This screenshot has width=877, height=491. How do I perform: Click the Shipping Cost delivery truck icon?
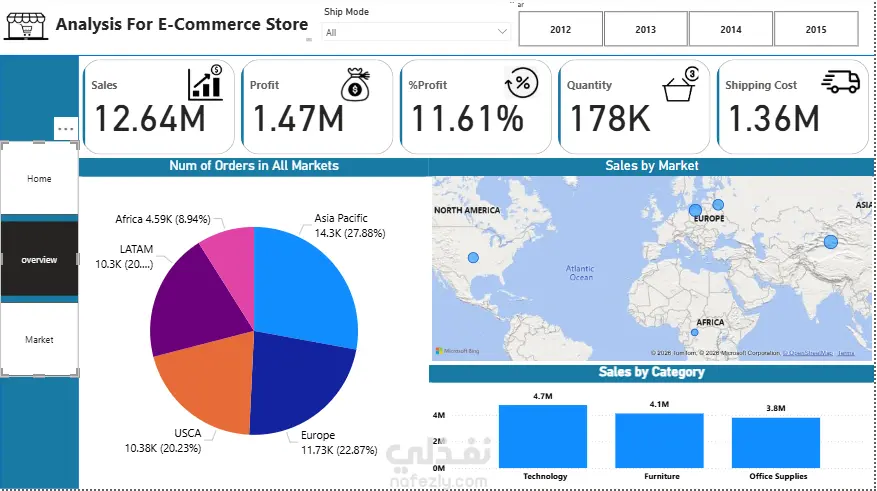coord(841,82)
